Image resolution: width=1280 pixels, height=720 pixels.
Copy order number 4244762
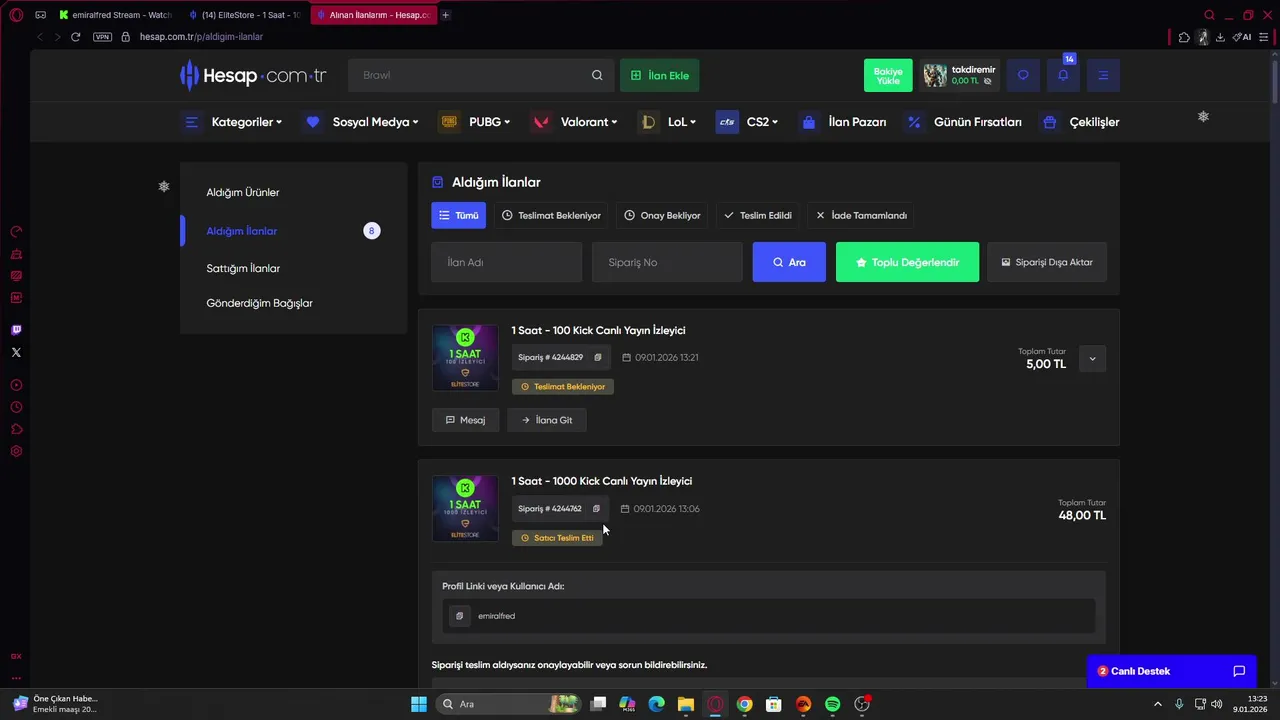click(x=596, y=508)
